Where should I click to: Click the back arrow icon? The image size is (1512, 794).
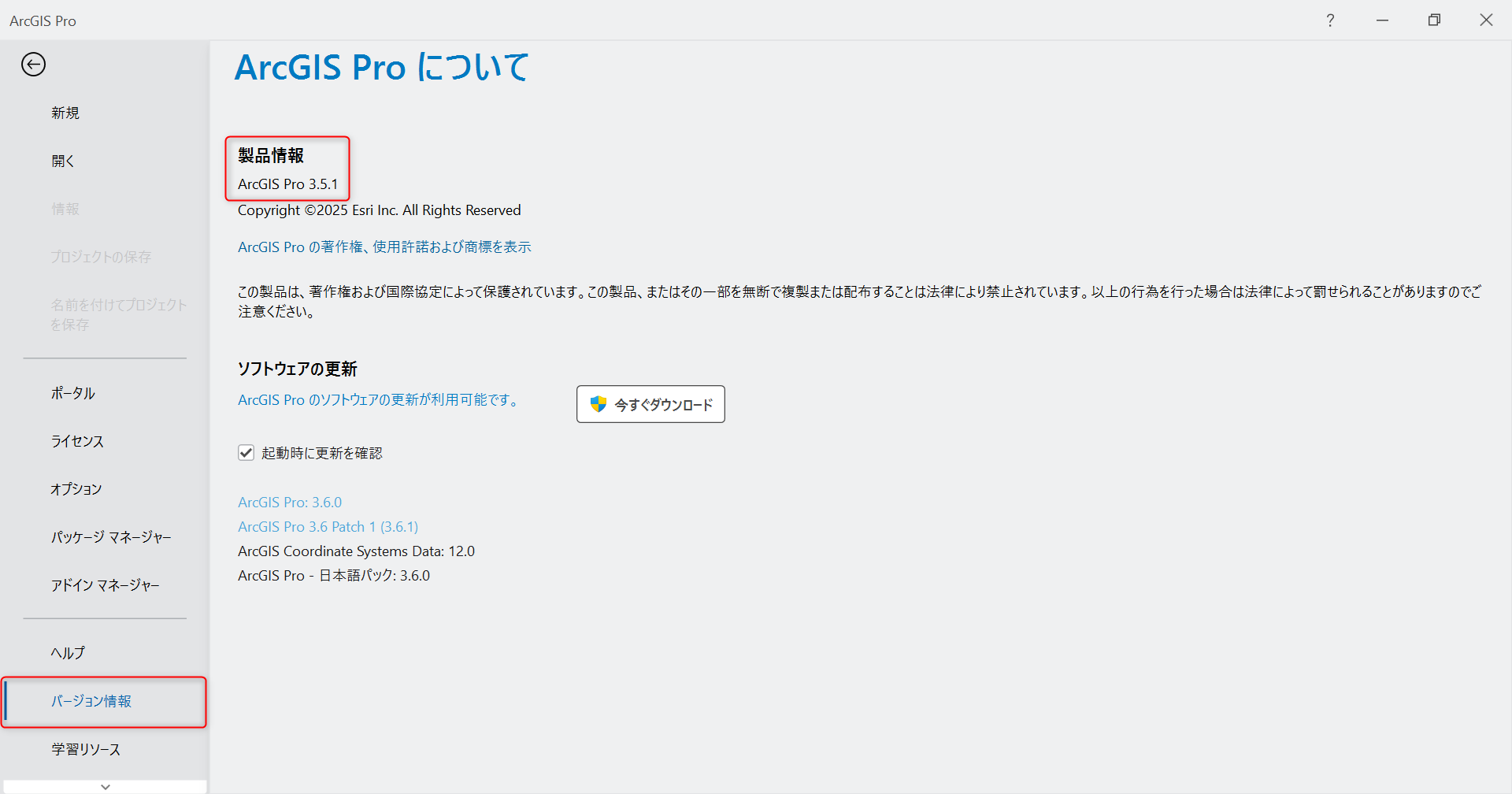point(33,65)
